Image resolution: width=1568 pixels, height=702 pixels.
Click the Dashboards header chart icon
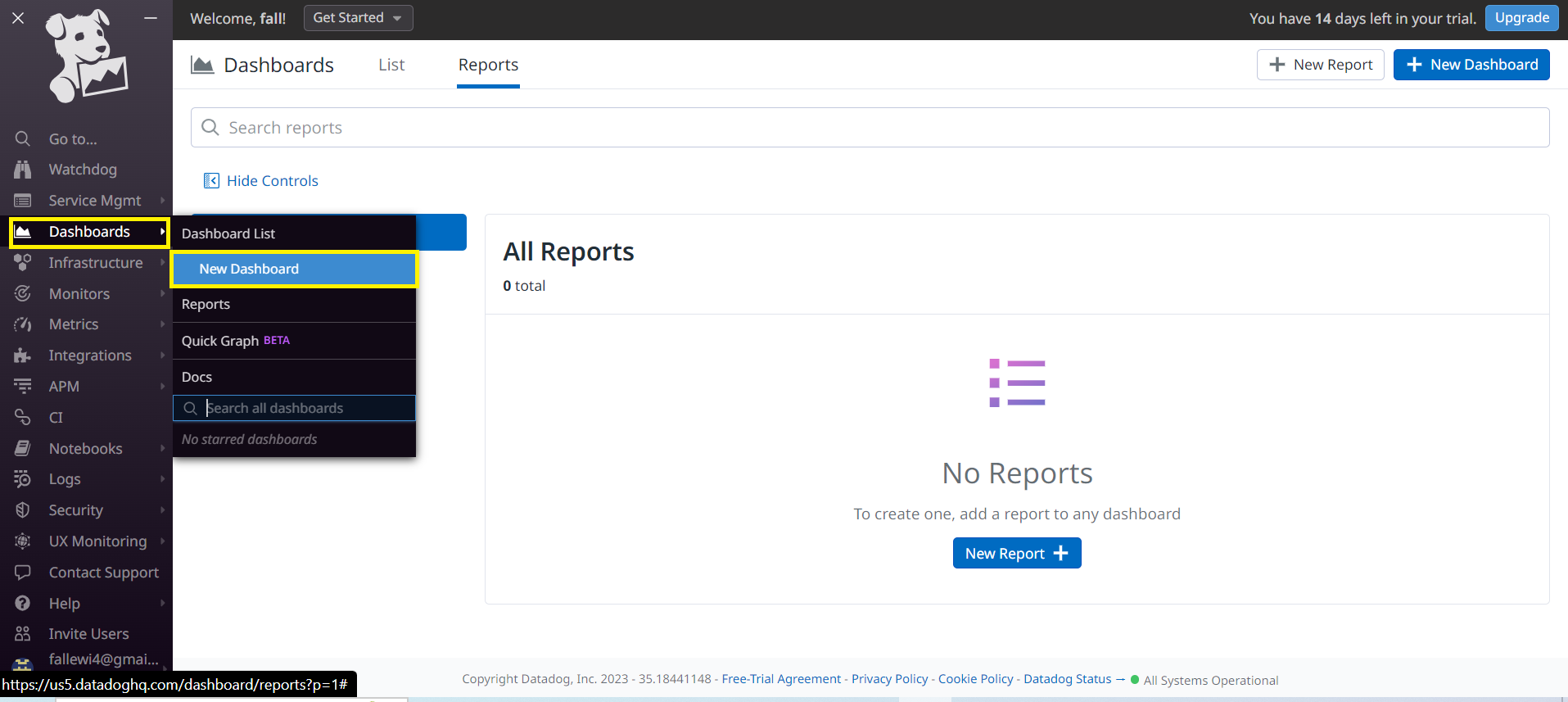(202, 65)
